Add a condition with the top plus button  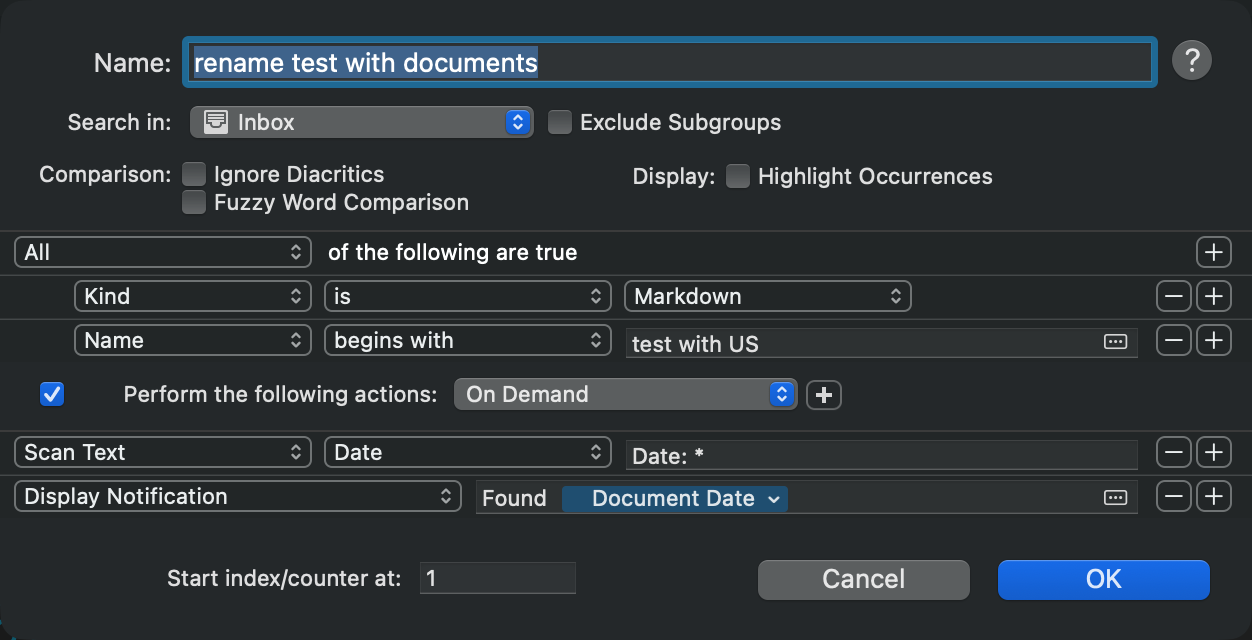(x=1213, y=253)
